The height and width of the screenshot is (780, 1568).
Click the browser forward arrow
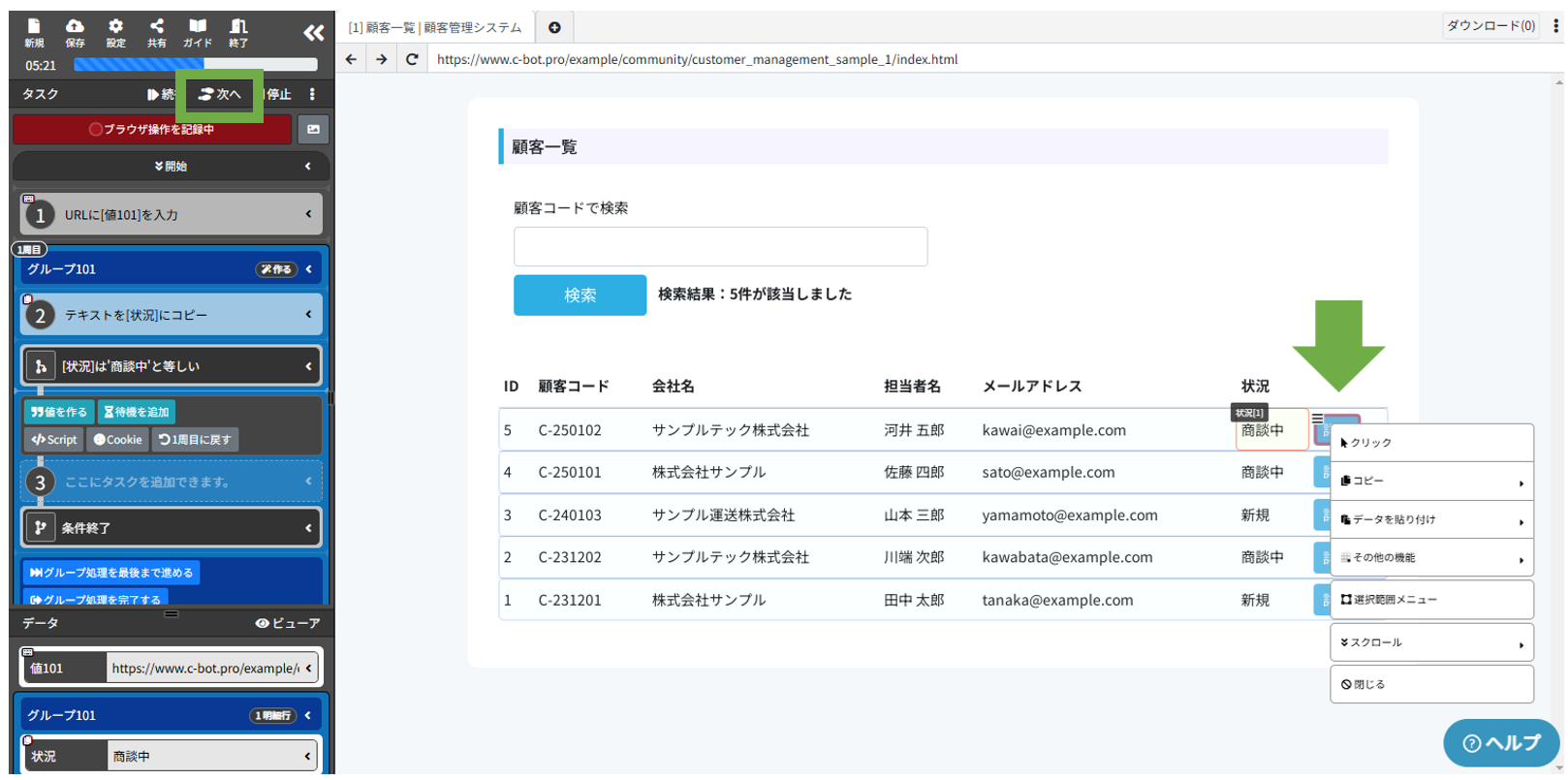pyautogui.click(x=382, y=59)
